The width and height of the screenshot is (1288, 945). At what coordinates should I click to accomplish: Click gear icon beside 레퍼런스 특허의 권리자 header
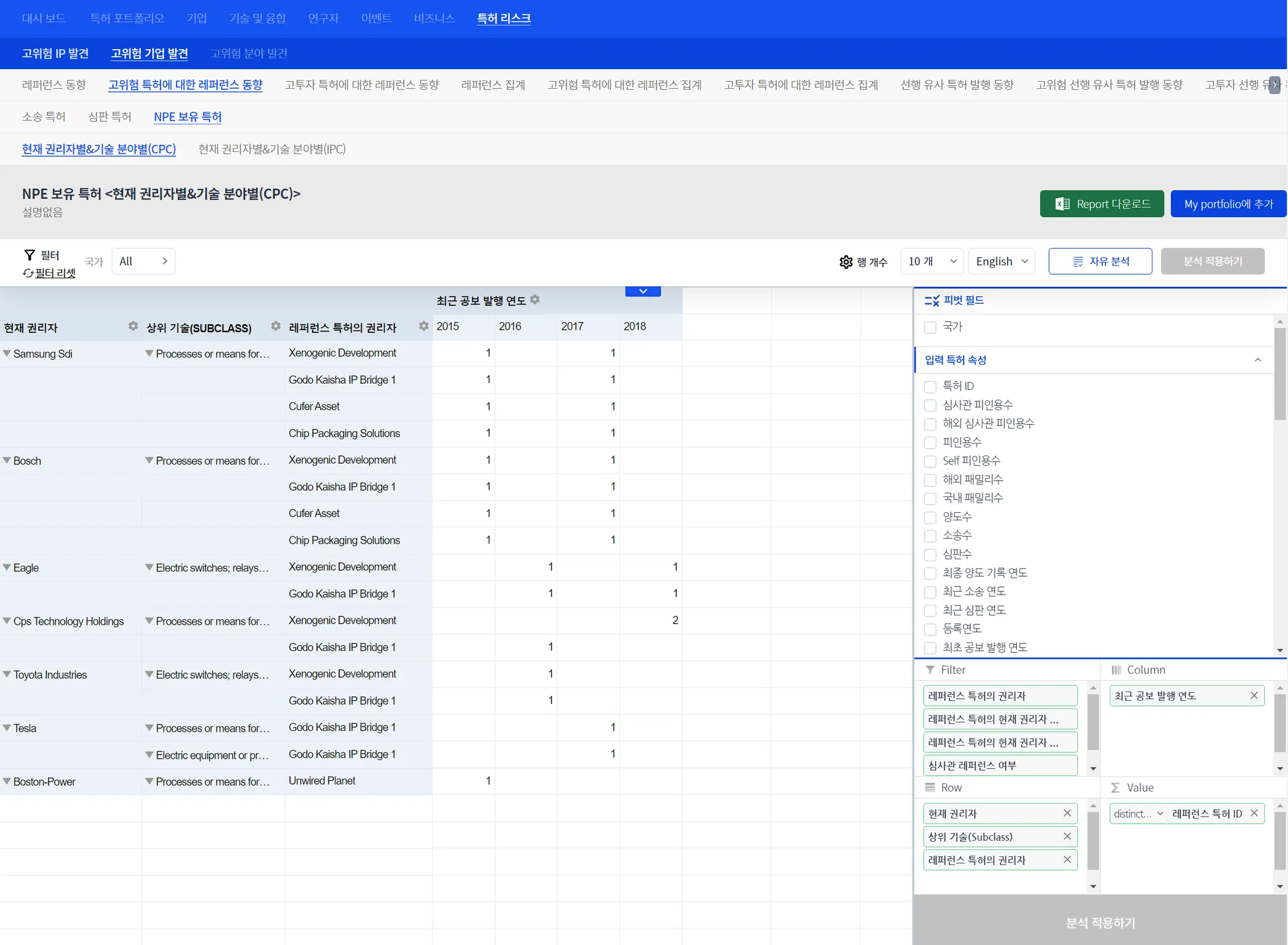click(423, 326)
